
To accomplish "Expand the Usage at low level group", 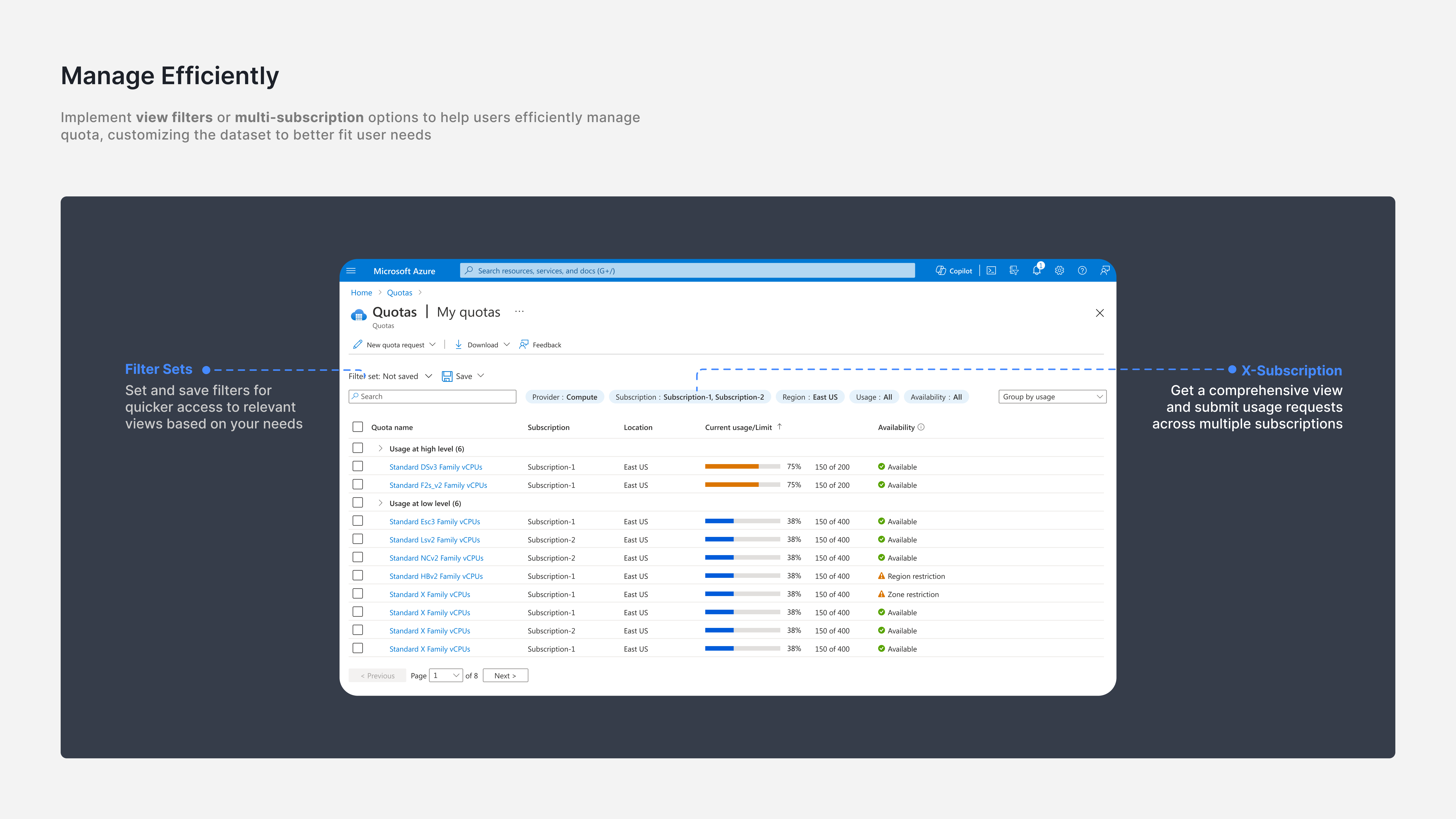I will pos(380,503).
